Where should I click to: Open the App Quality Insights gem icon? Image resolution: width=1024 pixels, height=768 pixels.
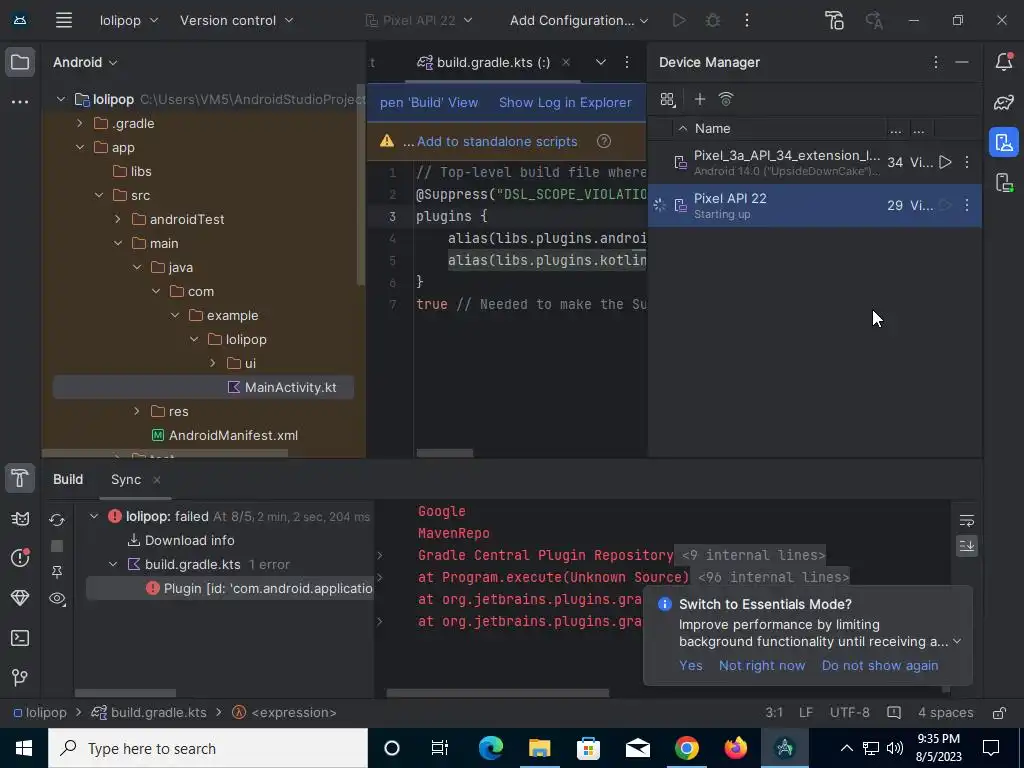pos(20,598)
